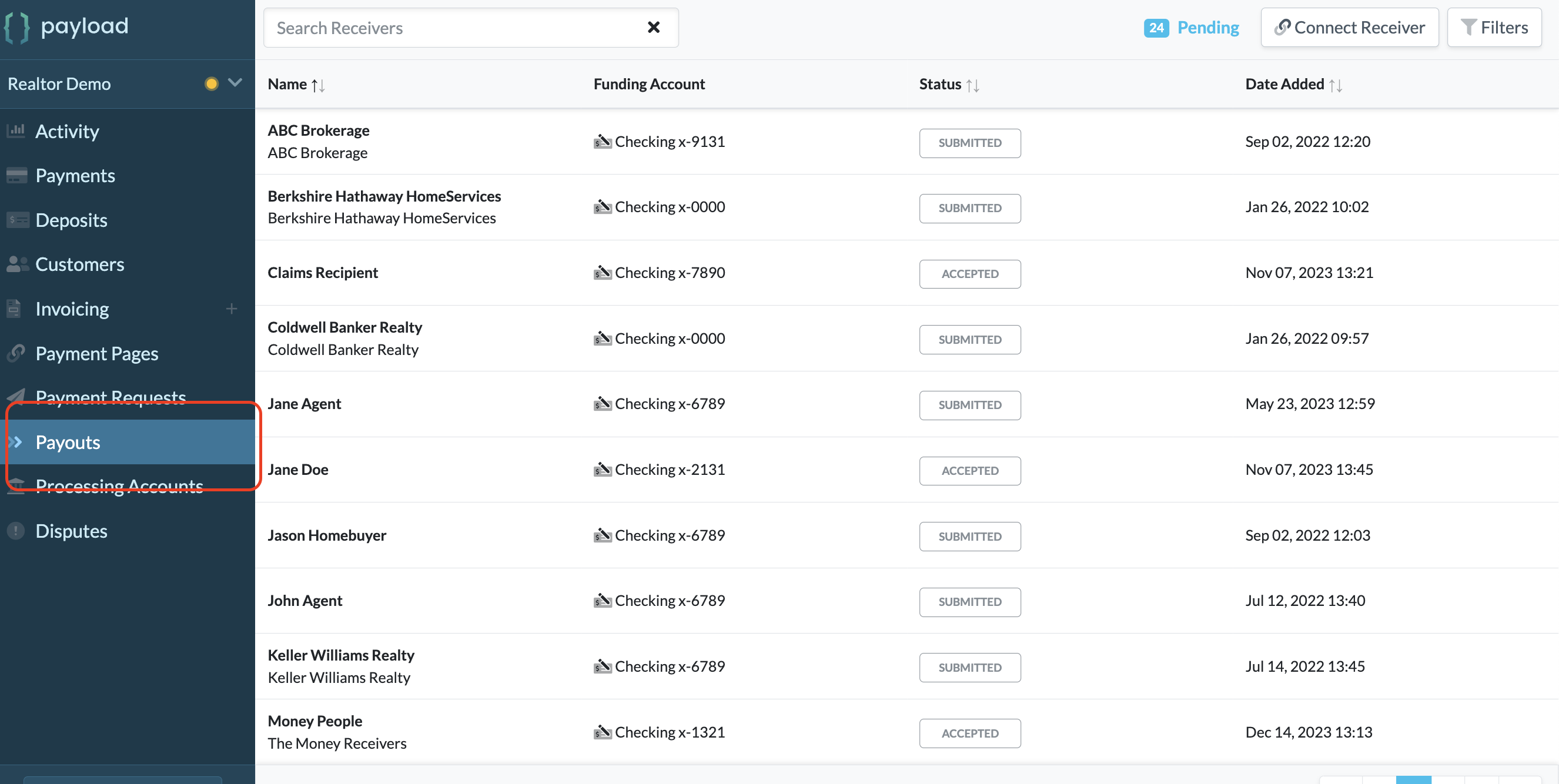
Task: Select the payload logo braces icon
Action: (x=18, y=26)
